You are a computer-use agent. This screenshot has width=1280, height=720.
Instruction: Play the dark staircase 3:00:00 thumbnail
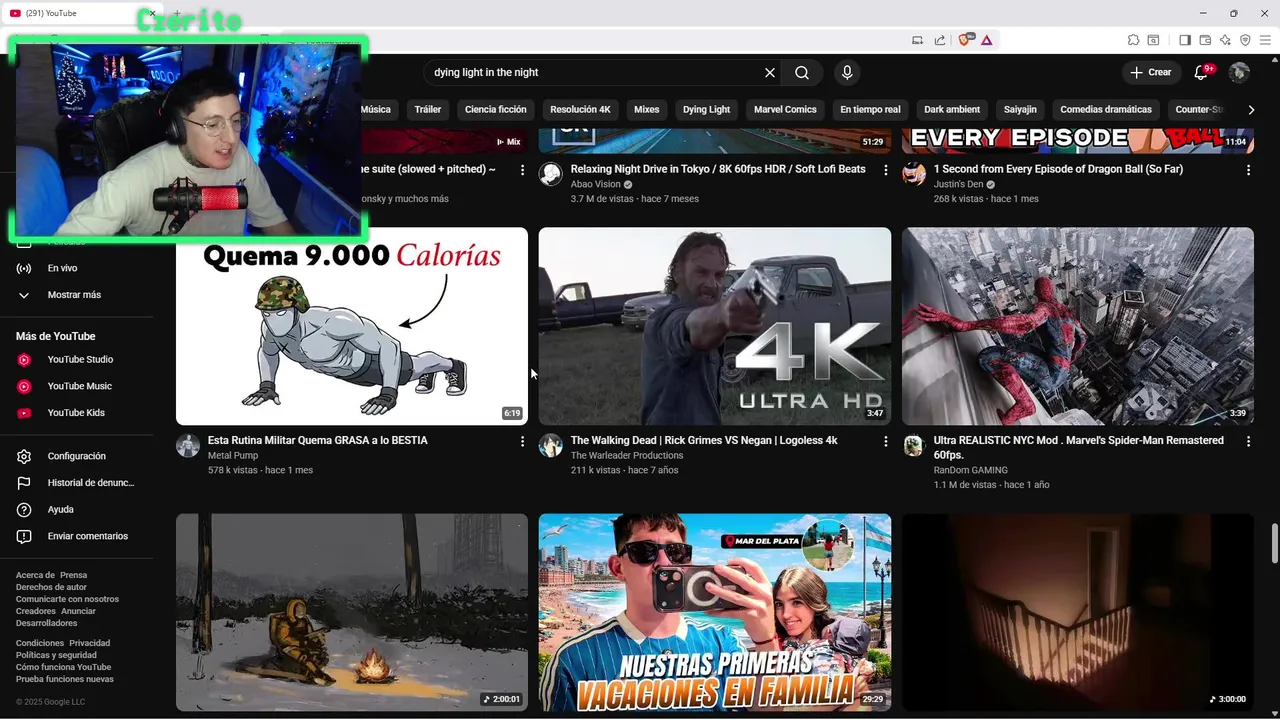tap(1078, 612)
